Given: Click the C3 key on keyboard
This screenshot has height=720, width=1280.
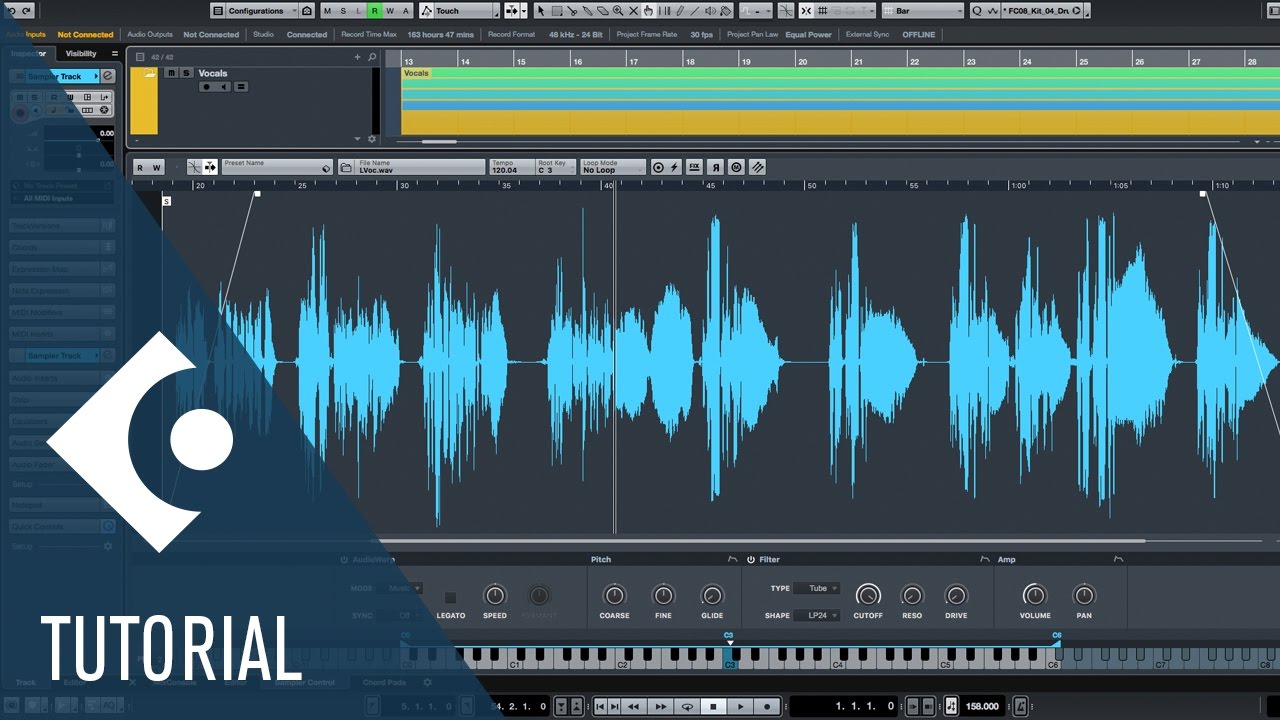Looking at the screenshot, I should click(x=730, y=657).
